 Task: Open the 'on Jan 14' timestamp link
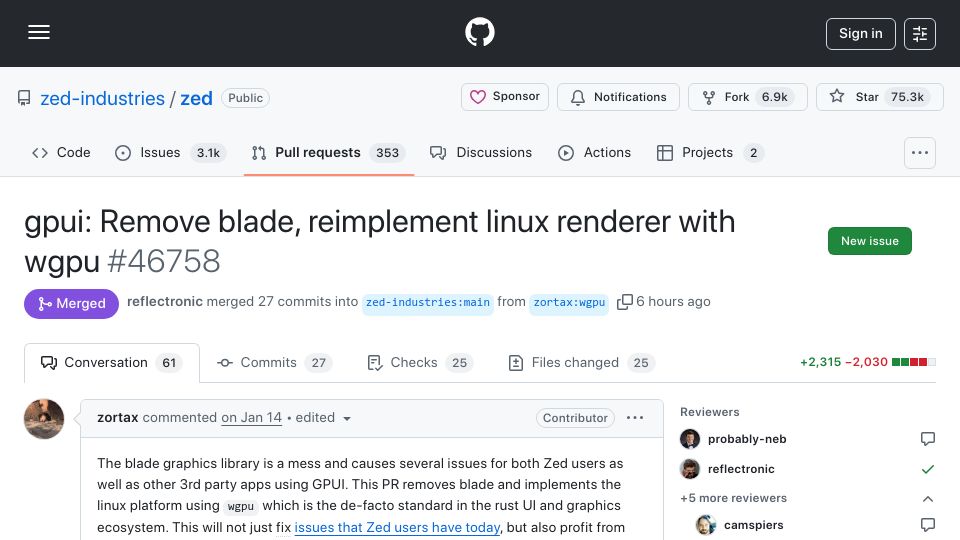tap(251, 418)
